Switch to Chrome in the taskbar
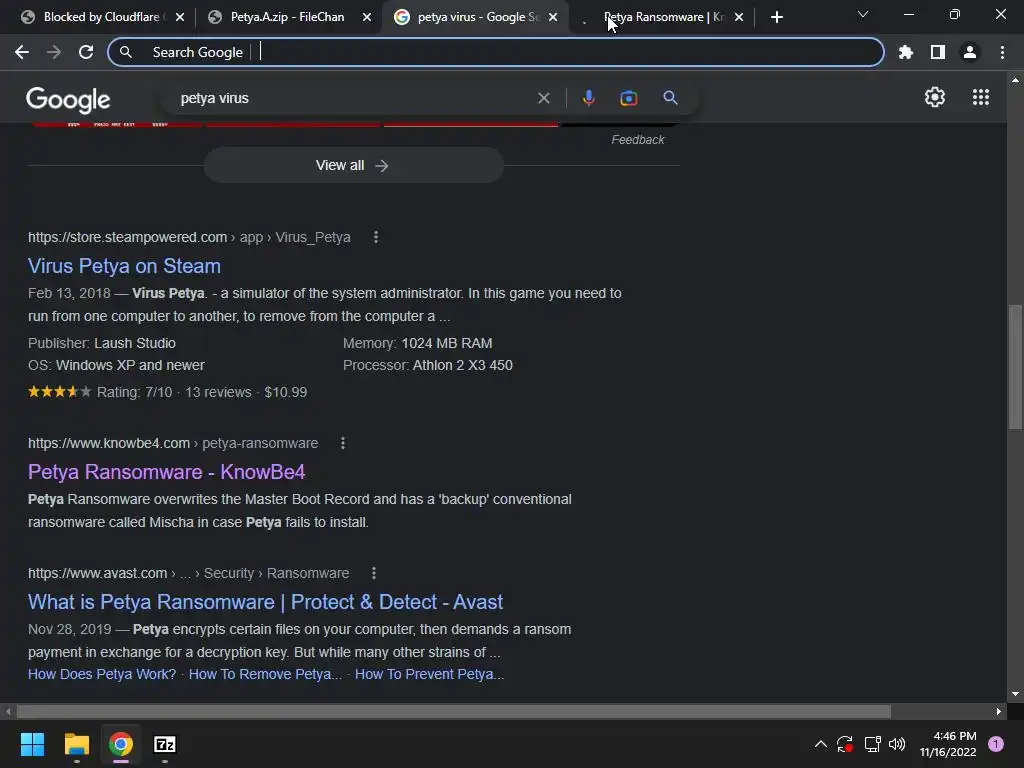Screen dimensions: 1024x768 (x=121, y=744)
